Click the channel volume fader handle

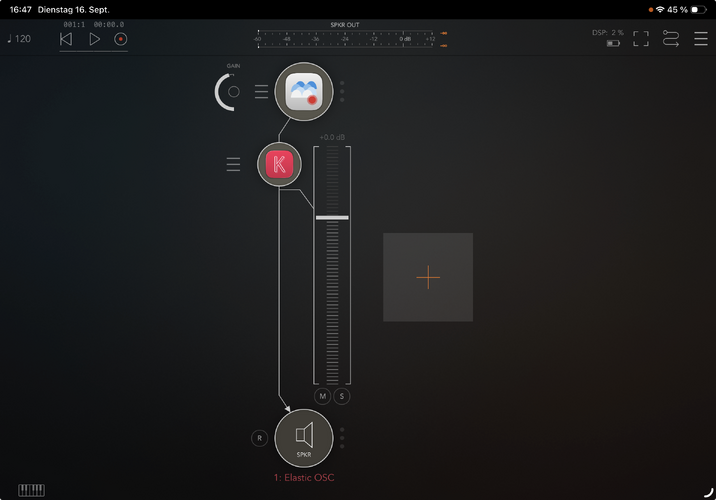(332, 218)
